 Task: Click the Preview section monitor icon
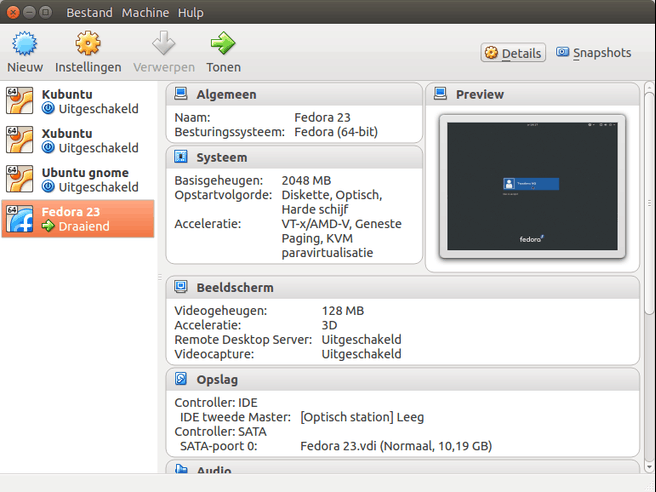pyautogui.click(x=440, y=94)
